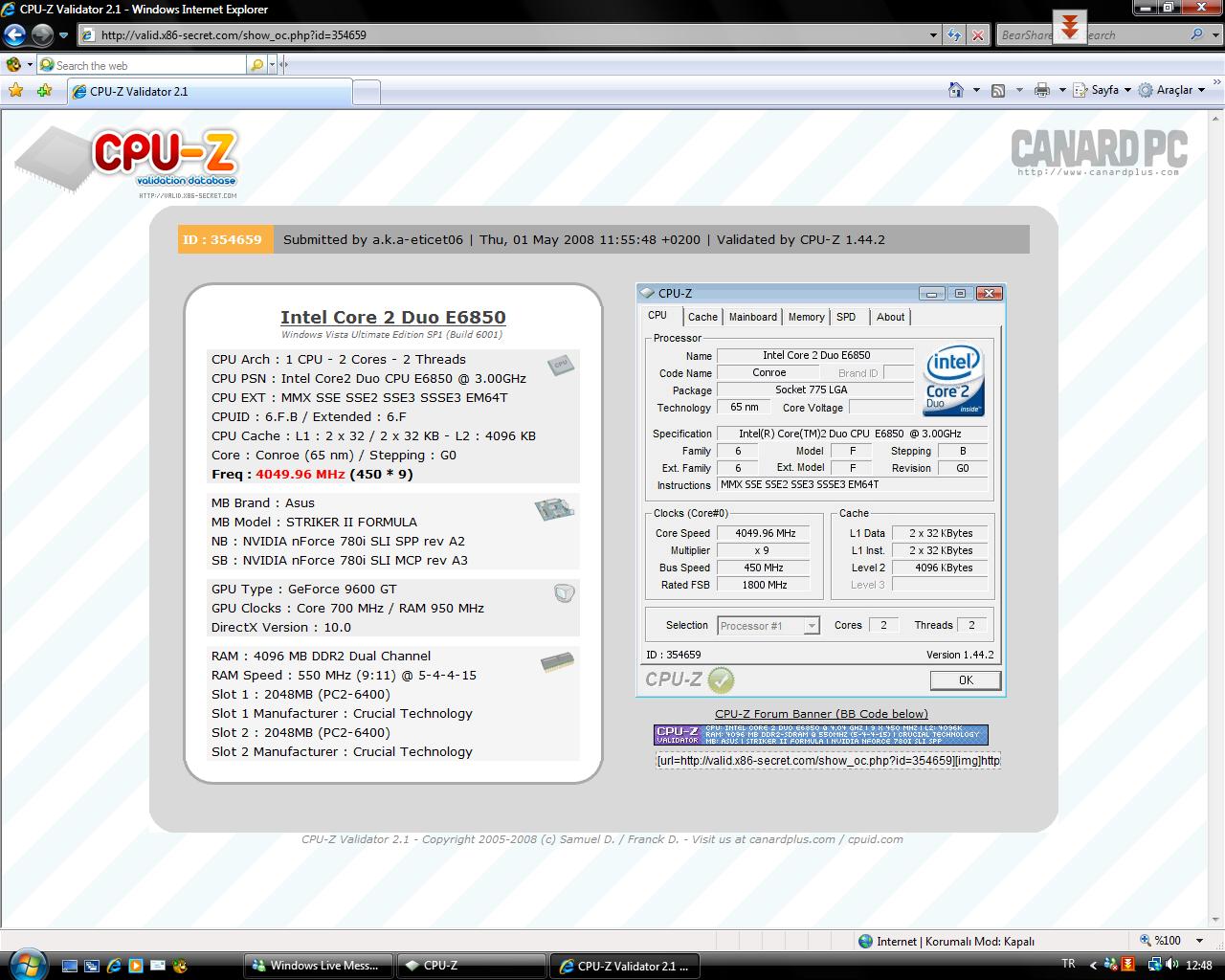Click the orange download arrows overlay icon
Image resolution: width=1225 pixels, height=980 pixels.
1070,26
